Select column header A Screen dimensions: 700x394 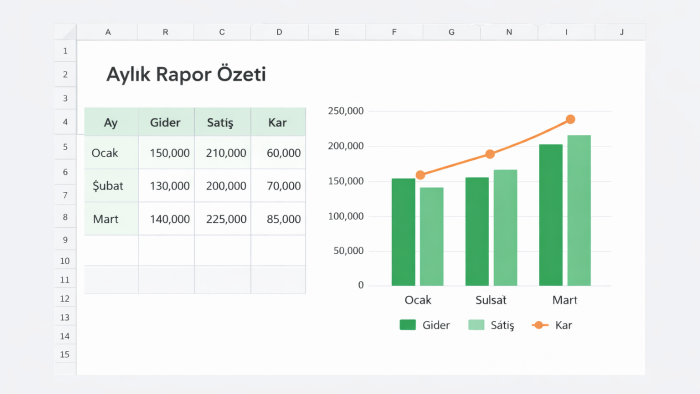(108, 32)
